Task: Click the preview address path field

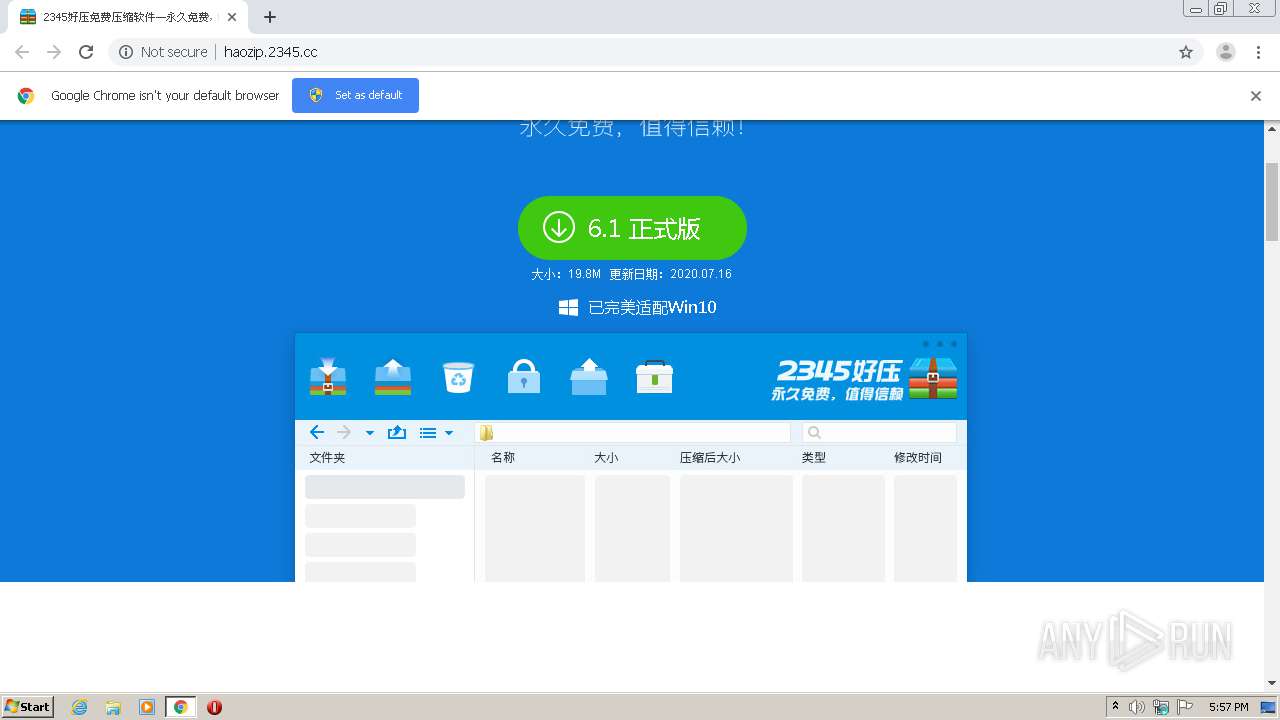Action: 633,432
